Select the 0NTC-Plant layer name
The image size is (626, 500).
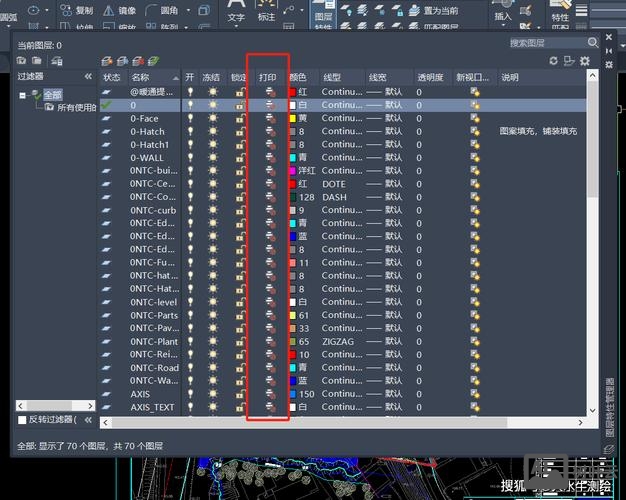154,341
